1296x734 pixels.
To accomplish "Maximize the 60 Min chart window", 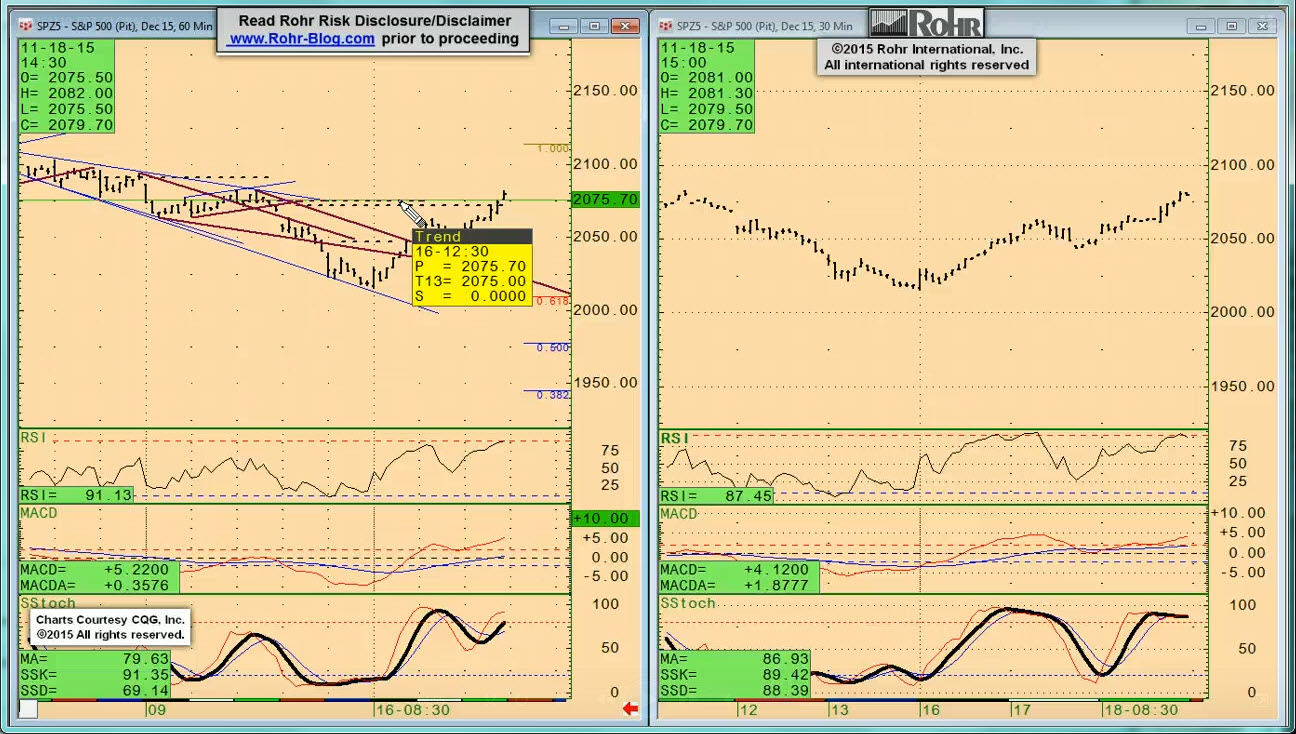I will 595,26.
